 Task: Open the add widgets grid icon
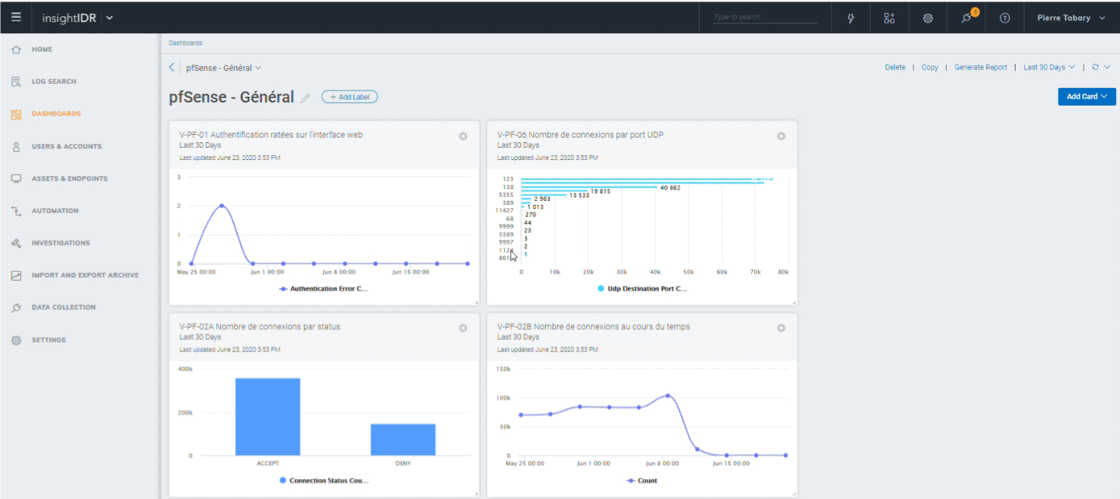click(x=889, y=19)
